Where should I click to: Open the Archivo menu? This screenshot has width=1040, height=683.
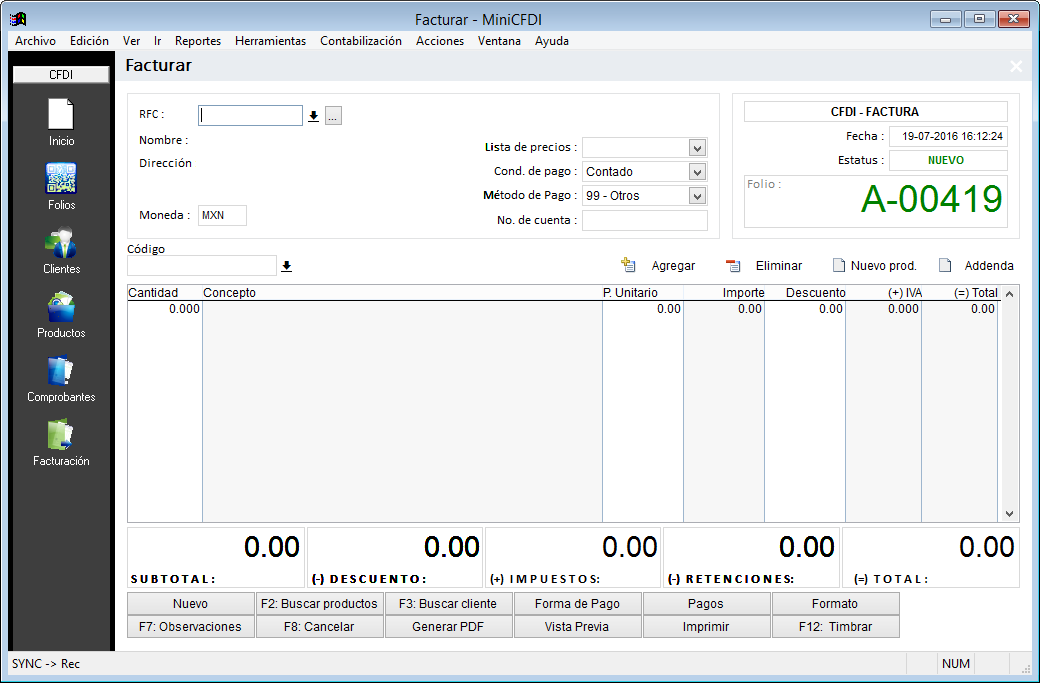[x=35, y=41]
